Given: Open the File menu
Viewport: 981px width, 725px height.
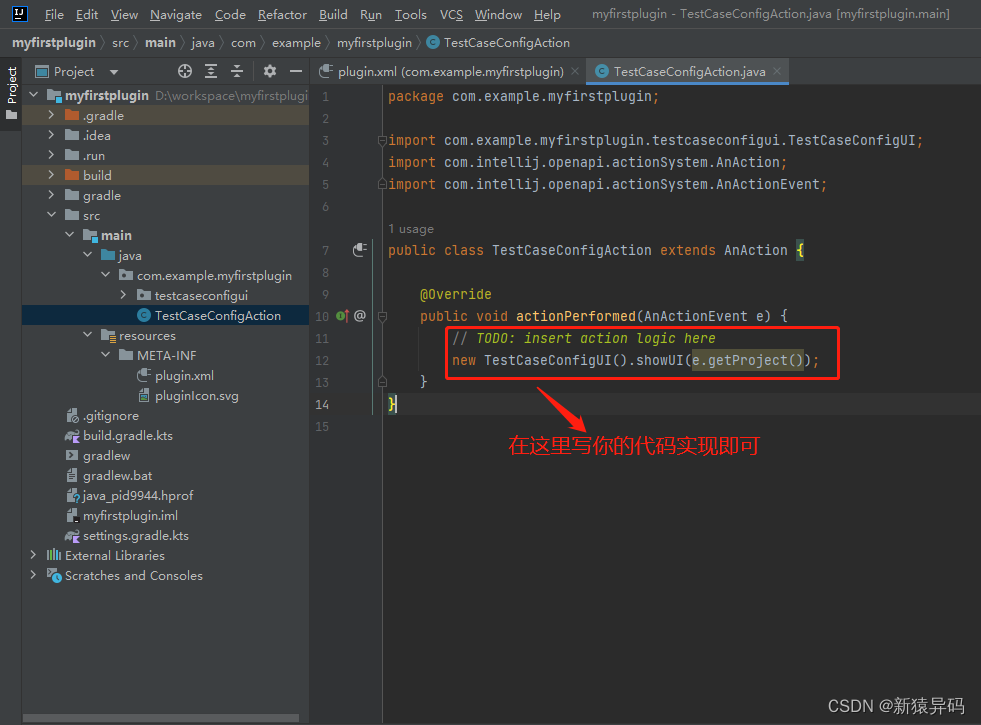Looking at the screenshot, I should tap(54, 14).
